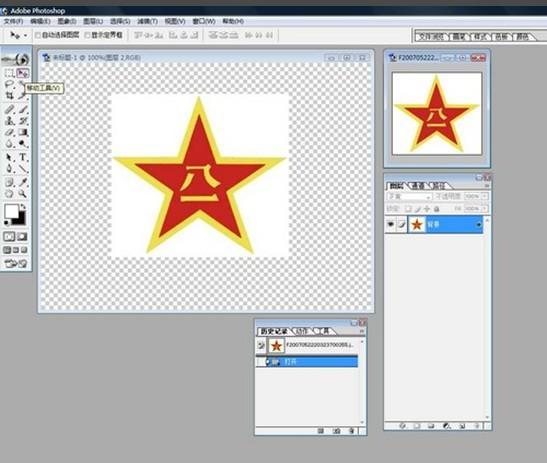Select the Notes tool
Viewport: 547px width, 463px height.
[x=9, y=182]
